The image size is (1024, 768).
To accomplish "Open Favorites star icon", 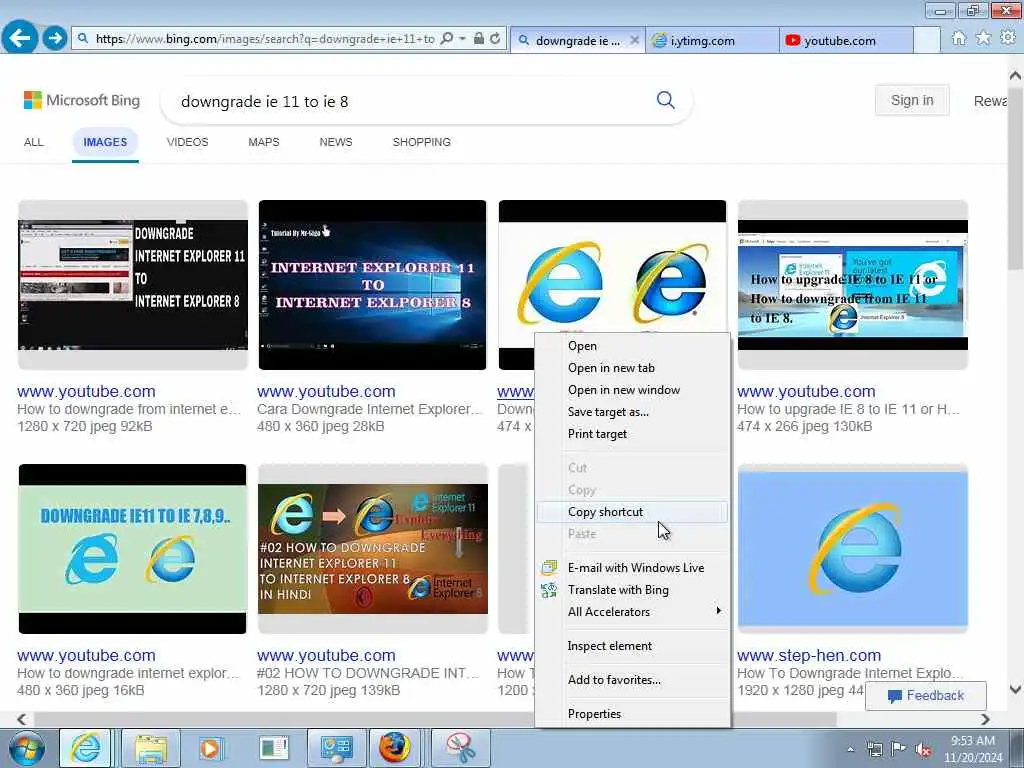I will coord(983,39).
